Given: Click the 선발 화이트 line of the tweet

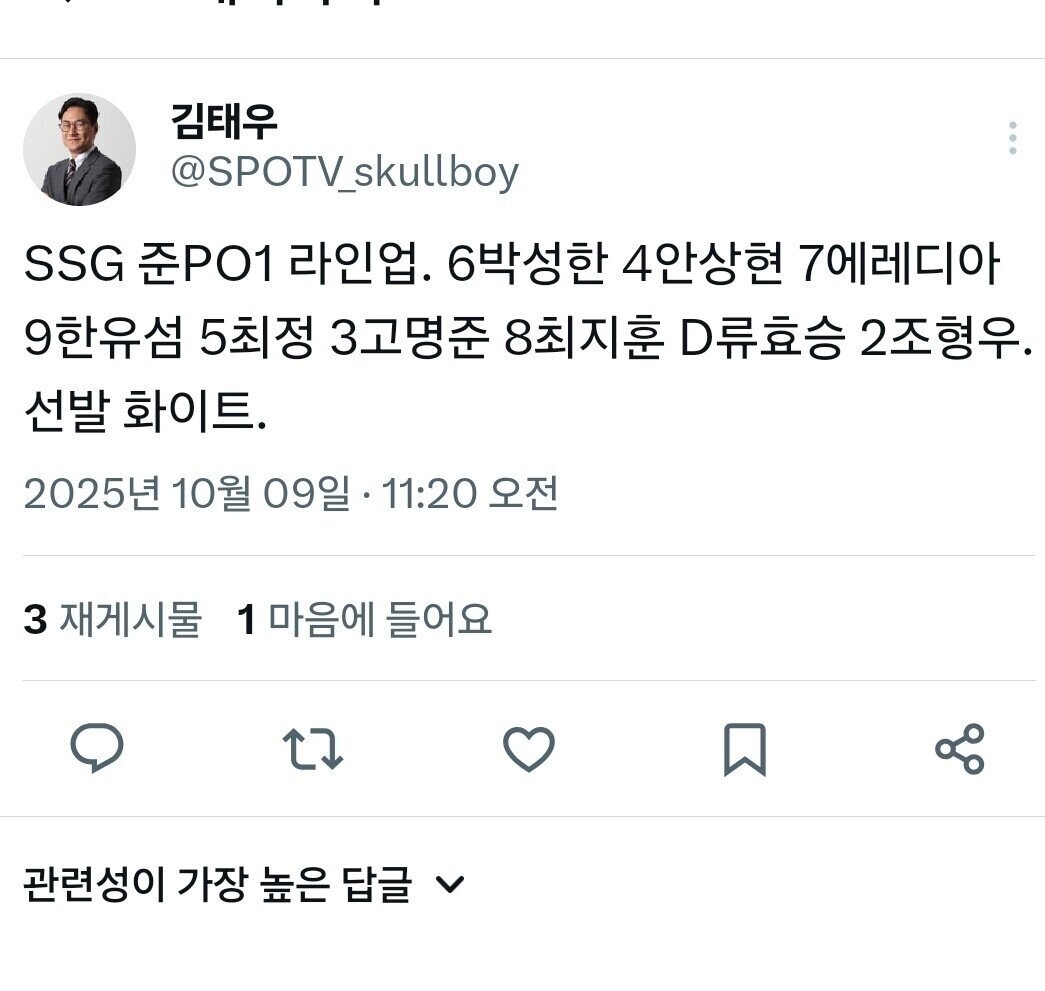Looking at the screenshot, I should point(145,411).
